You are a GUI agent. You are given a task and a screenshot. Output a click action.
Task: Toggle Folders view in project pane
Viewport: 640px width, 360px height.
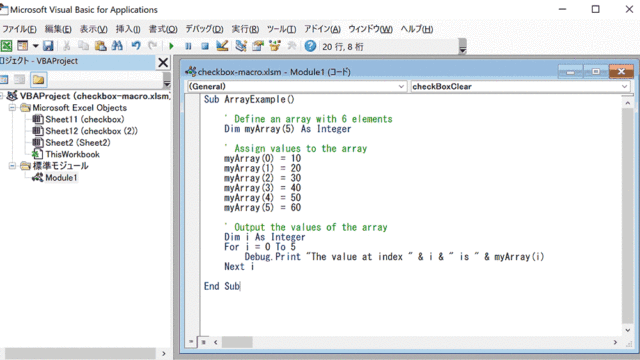[38, 80]
